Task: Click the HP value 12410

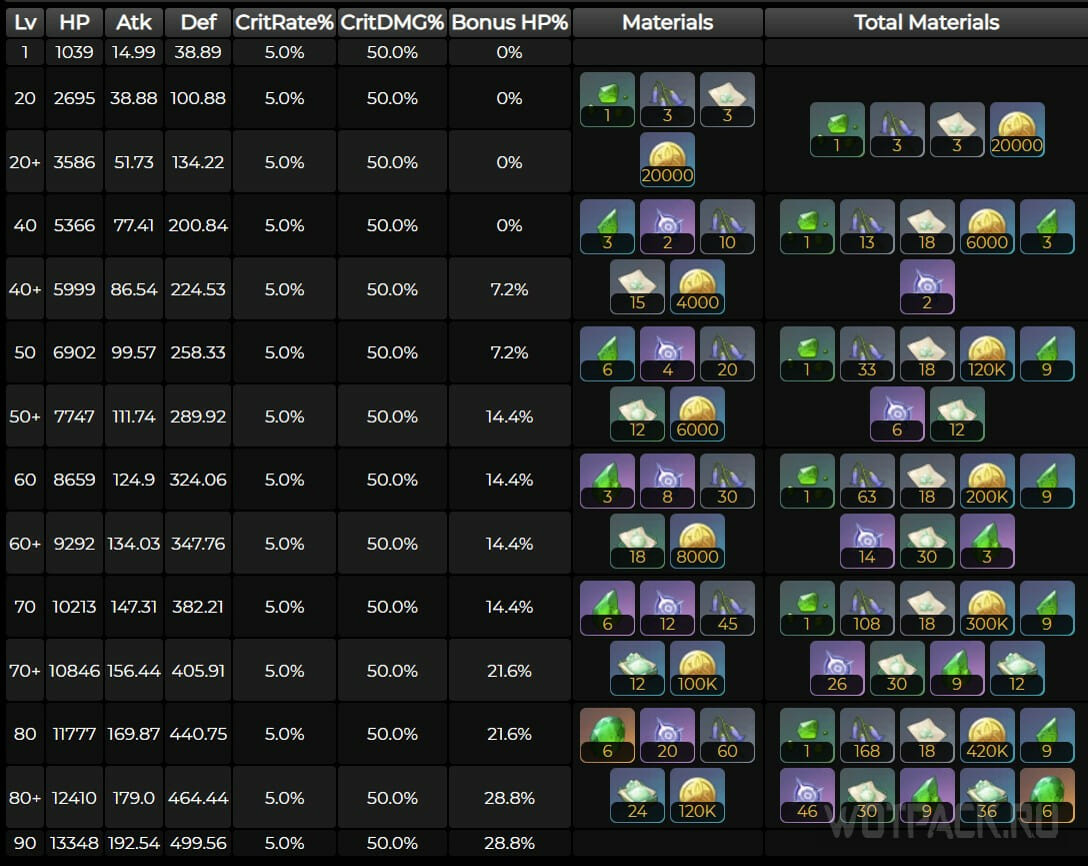Action: pyautogui.click(x=74, y=798)
